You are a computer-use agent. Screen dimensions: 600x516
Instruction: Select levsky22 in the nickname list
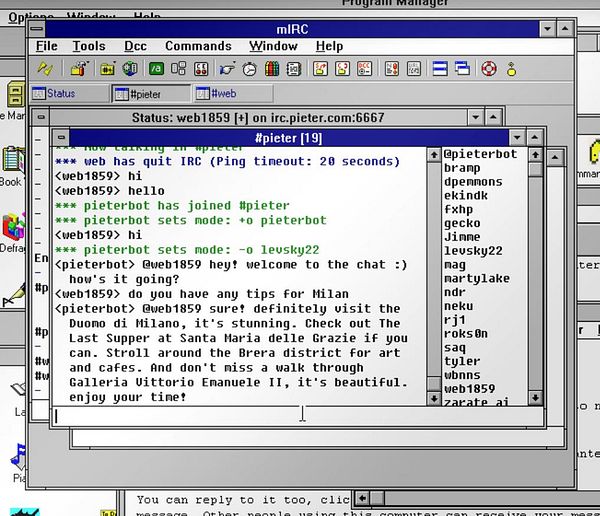pos(473,251)
